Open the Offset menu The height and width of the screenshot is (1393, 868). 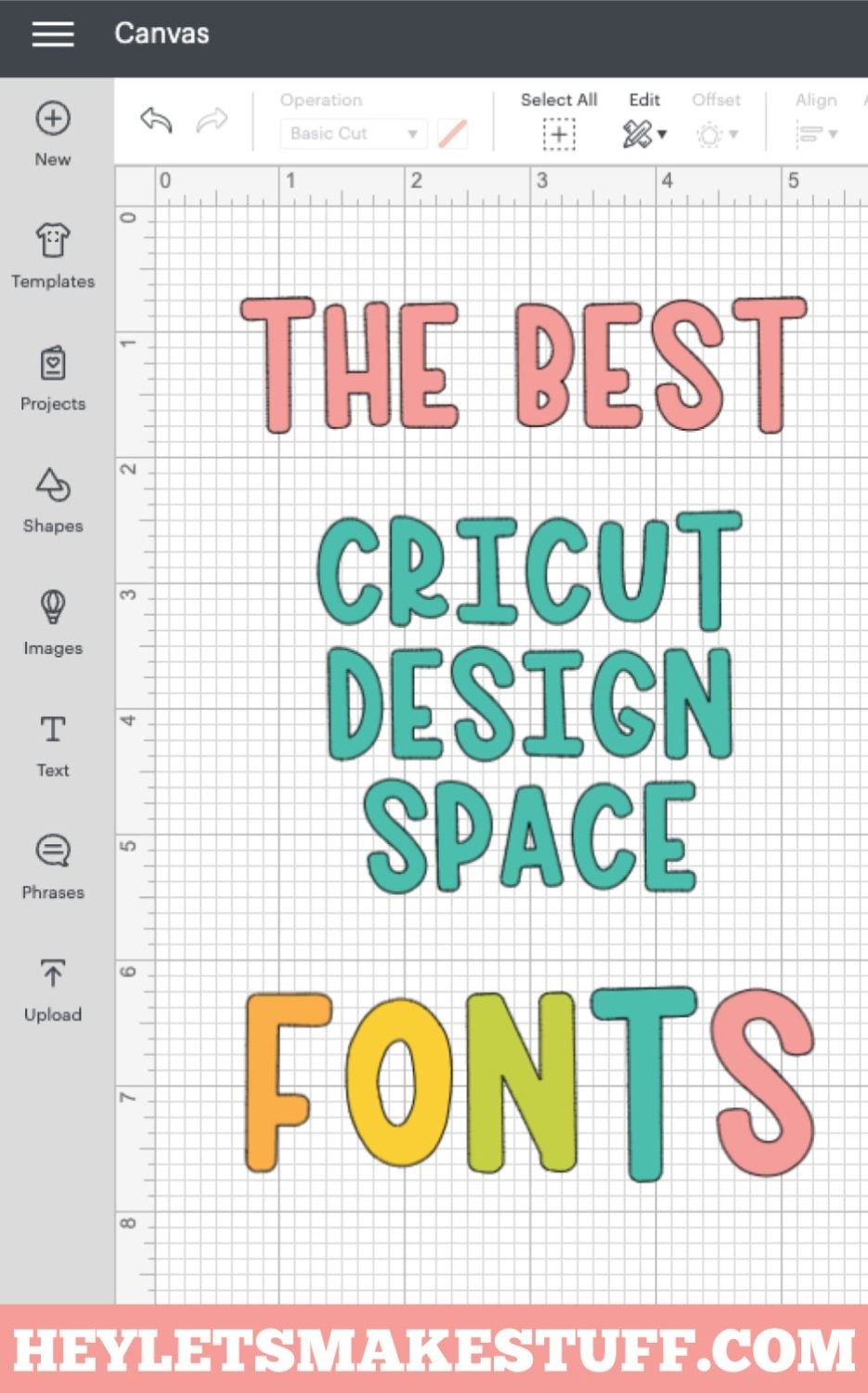tap(717, 133)
